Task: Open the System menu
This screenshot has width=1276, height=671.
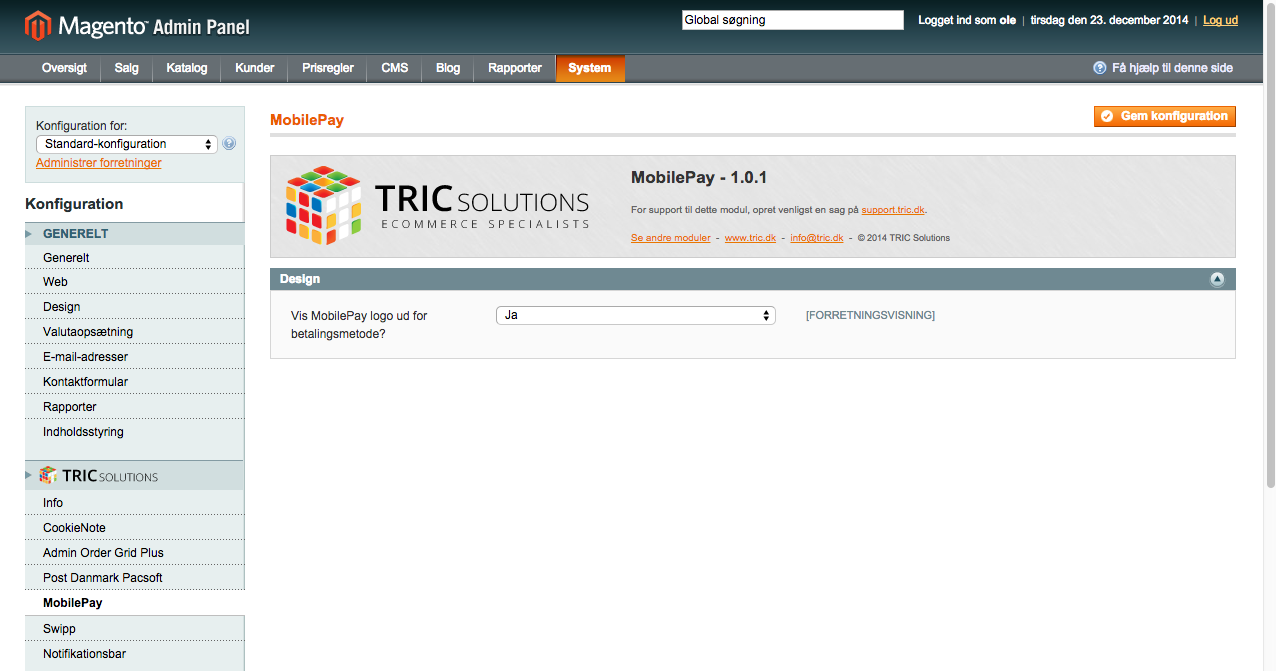Action: tap(589, 68)
